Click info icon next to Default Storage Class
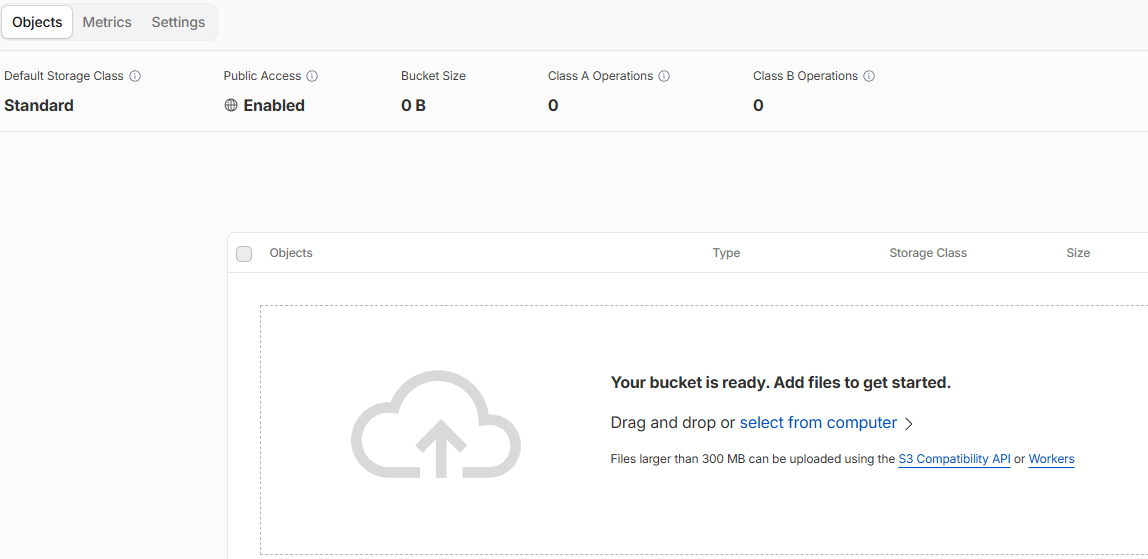The width and height of the screenshot is (1148, 559). [135, 76]
